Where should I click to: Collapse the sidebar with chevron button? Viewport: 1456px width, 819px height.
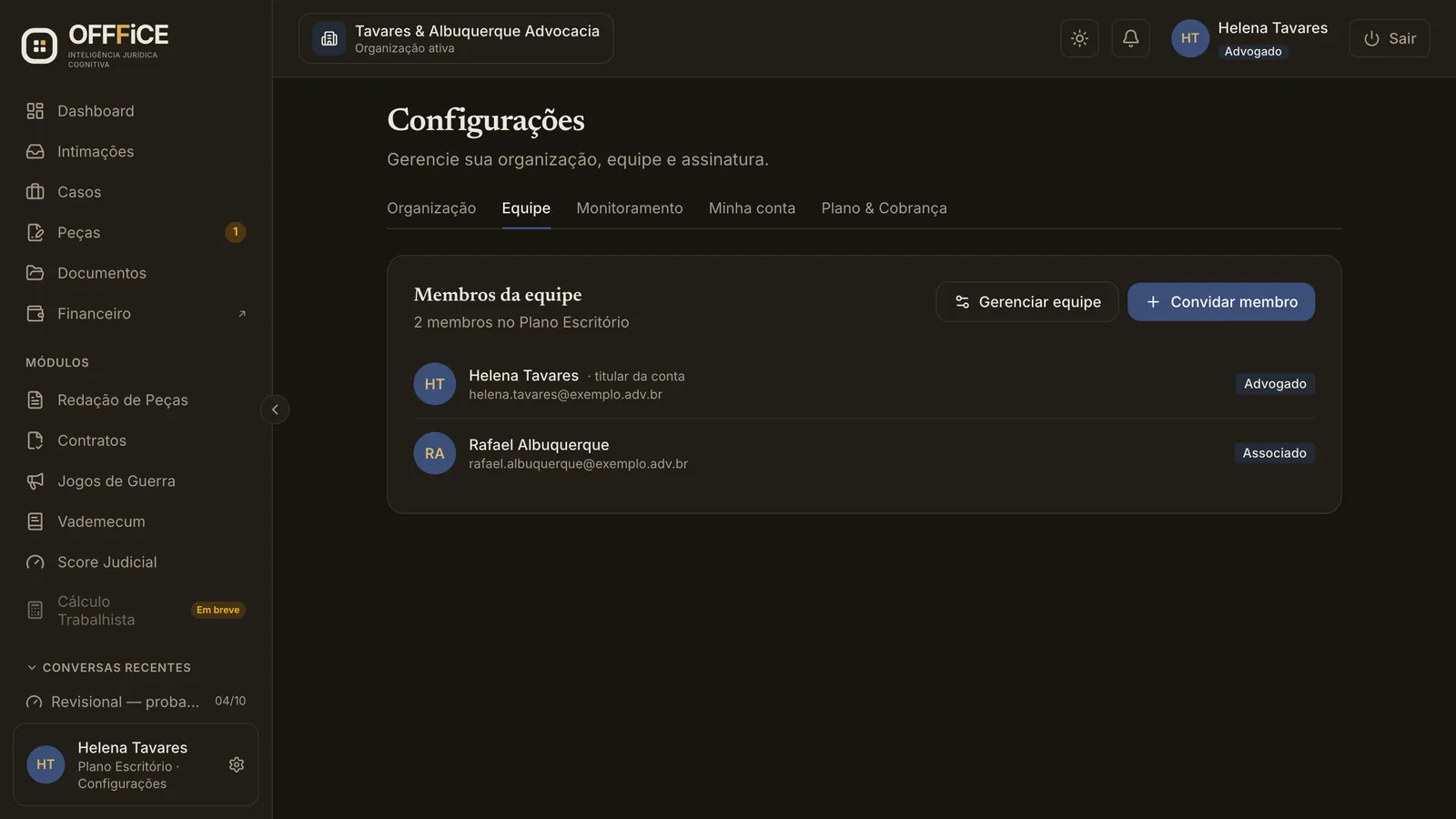[275, 409]
